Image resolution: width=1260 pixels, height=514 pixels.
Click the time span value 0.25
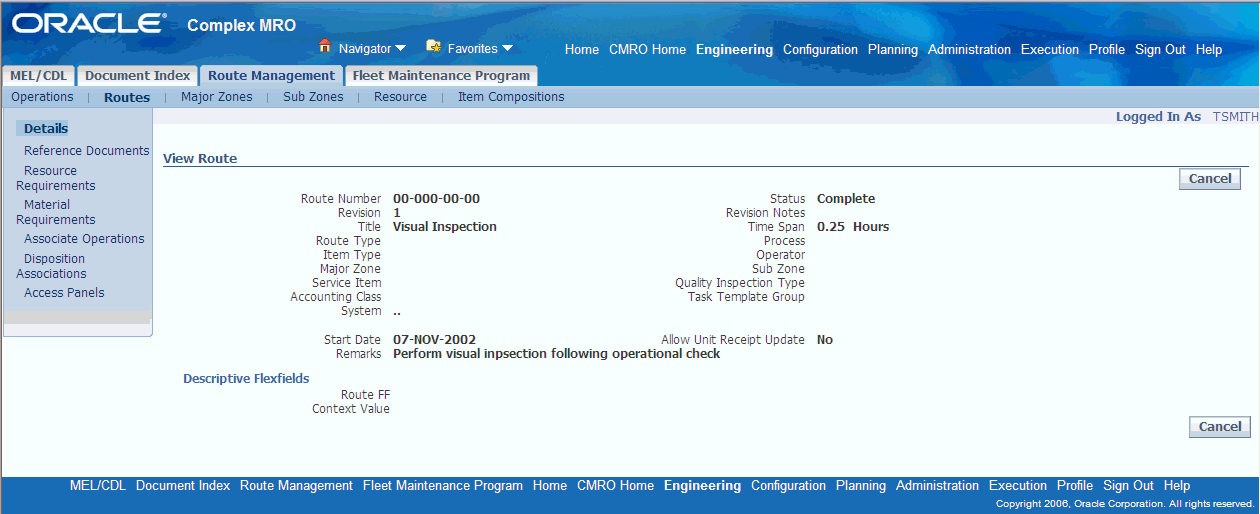point(831,226)
